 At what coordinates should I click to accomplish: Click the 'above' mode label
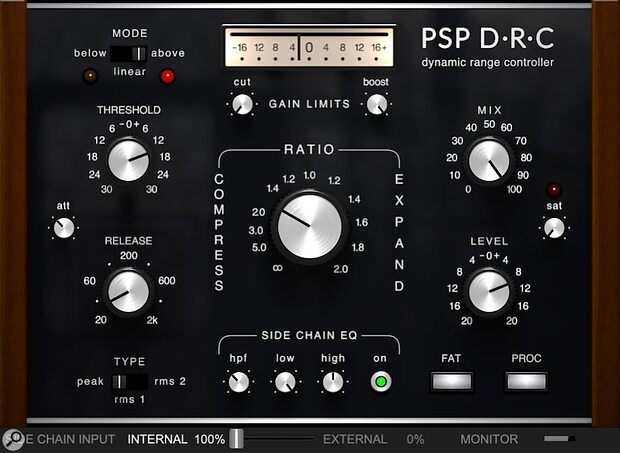(168, 53)
